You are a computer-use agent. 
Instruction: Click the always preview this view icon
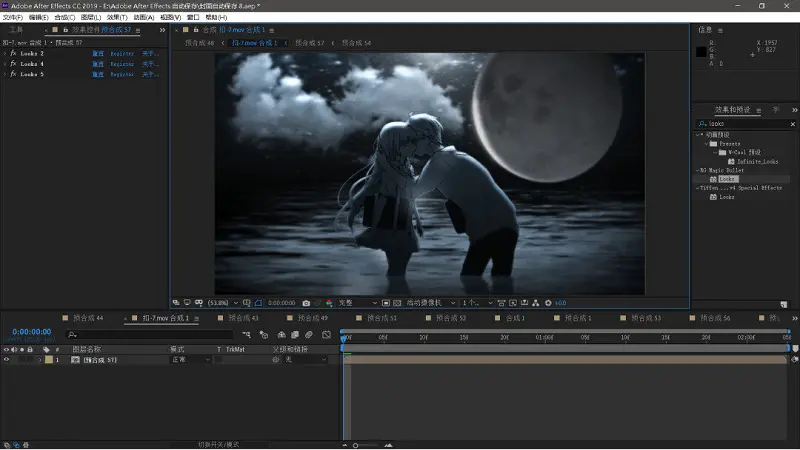point(176,303)
